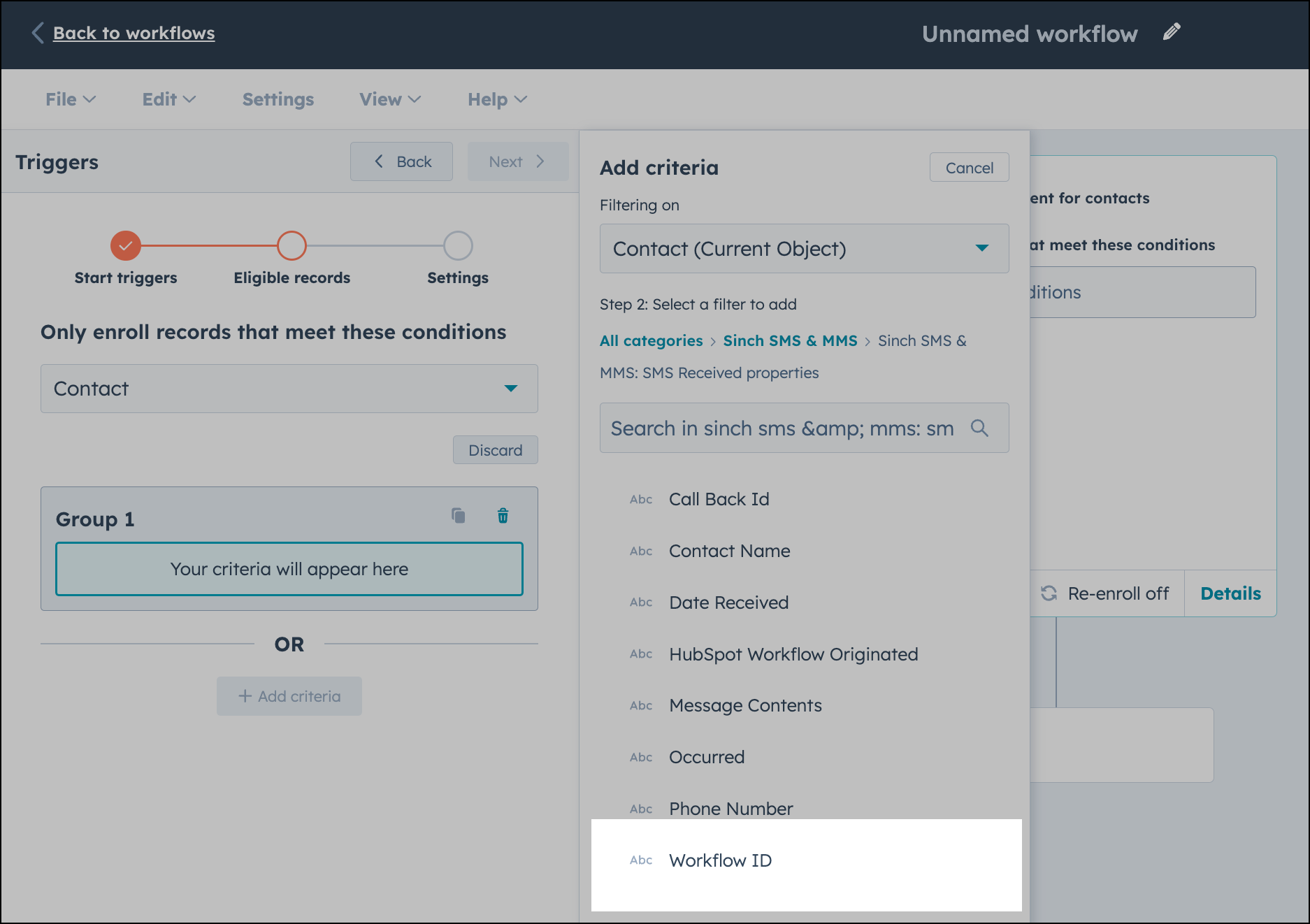1310x924 pixels.
Task: Click the pencil icon to rename Unnamed workflow
Action: pos(1172,31)
